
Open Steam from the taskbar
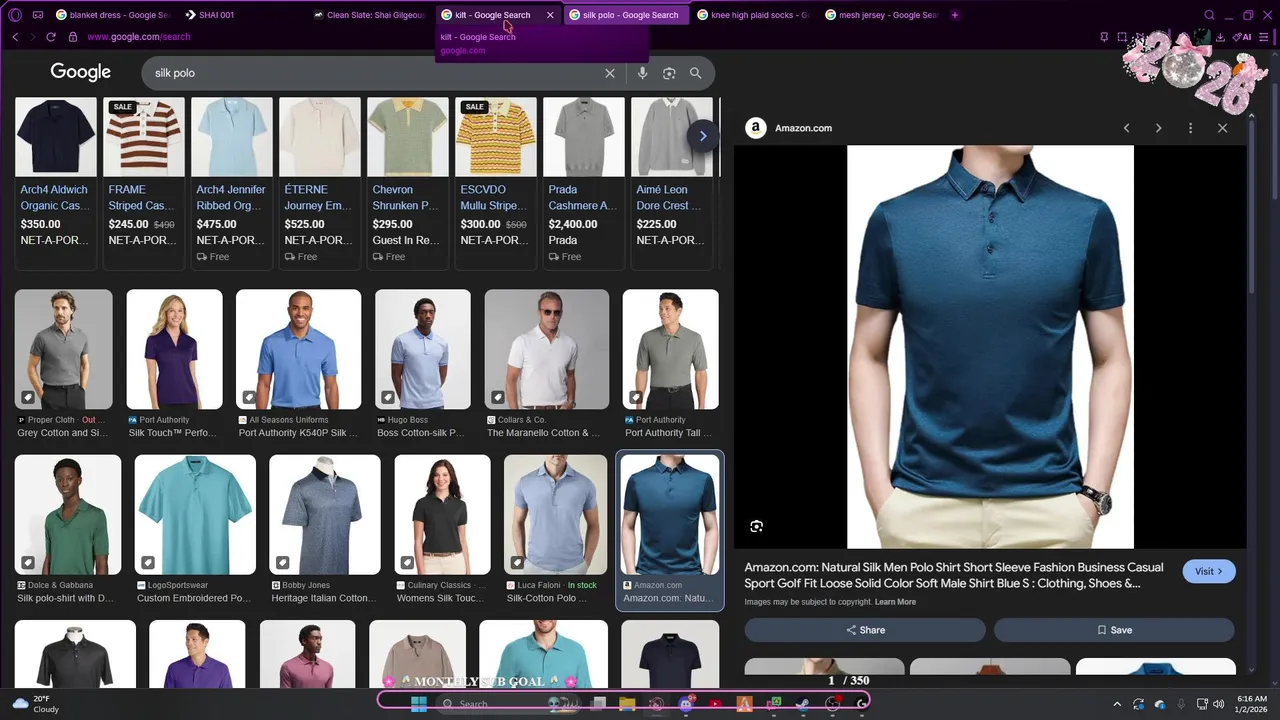pos(803,704)
